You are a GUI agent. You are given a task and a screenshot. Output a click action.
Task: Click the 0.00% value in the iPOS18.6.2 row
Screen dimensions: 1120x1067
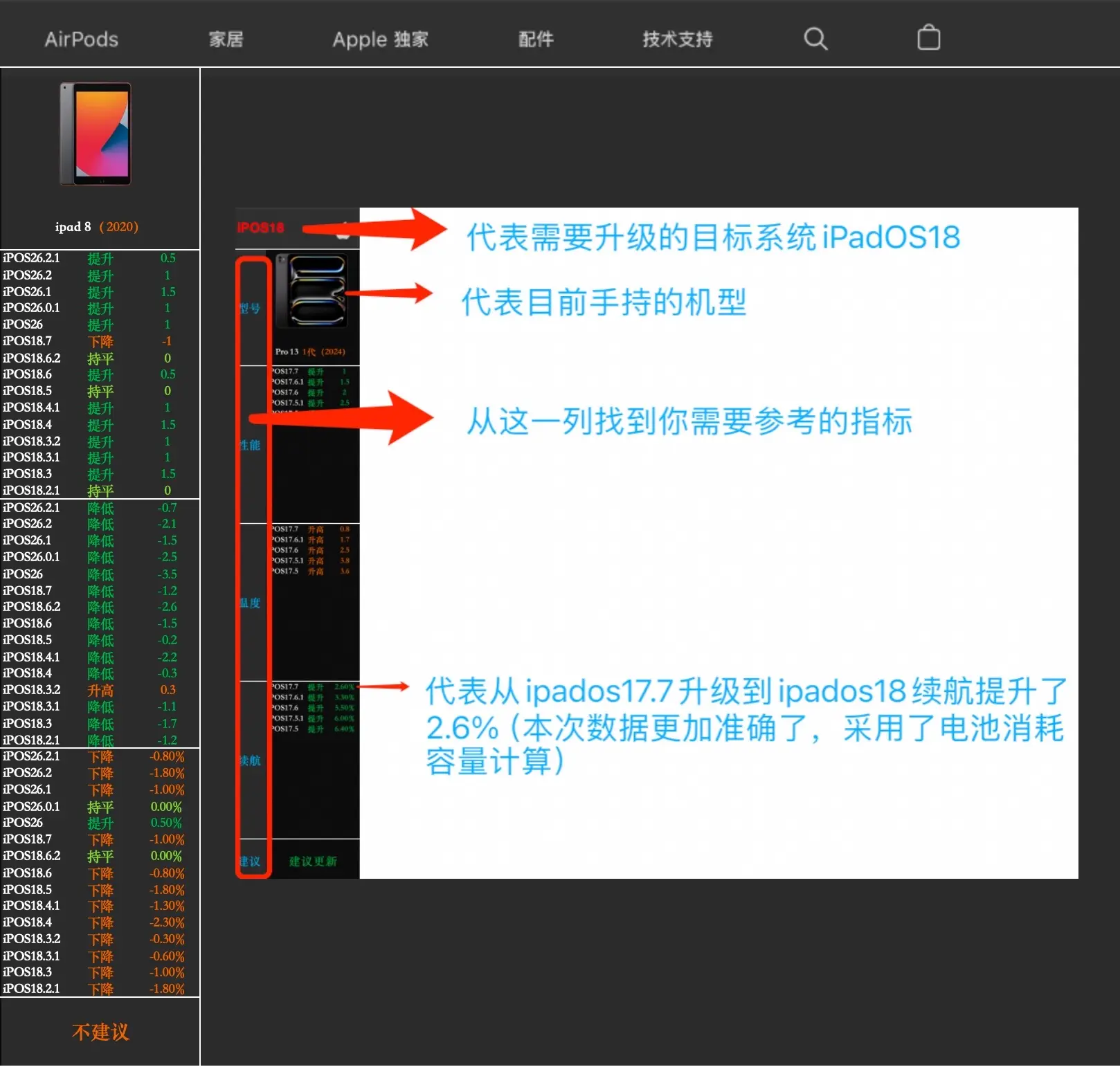(x=166, y=856)
